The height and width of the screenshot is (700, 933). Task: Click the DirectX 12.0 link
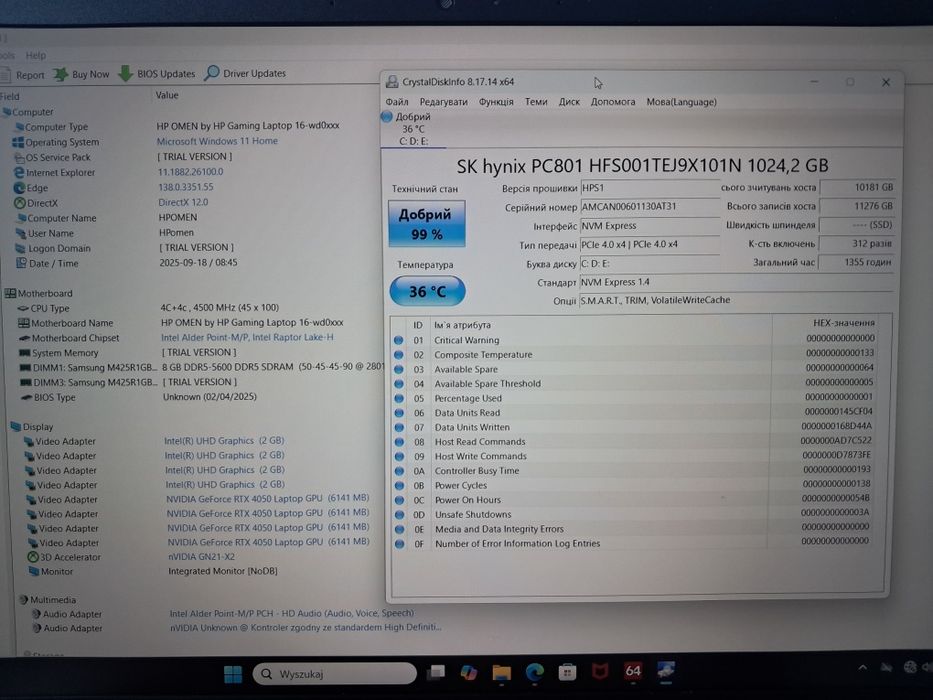click(x=183, y=202)
